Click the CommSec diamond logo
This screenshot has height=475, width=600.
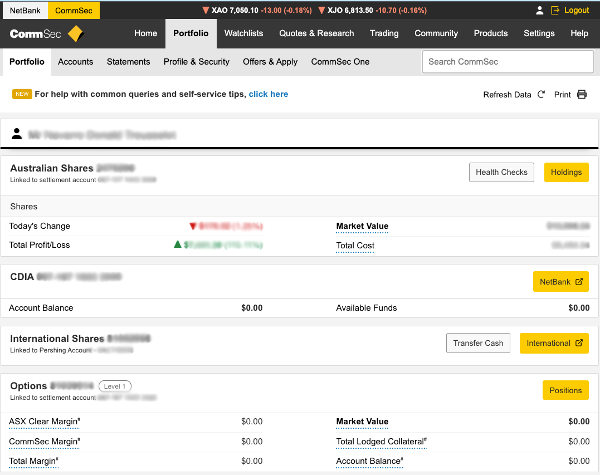(75, 34)
